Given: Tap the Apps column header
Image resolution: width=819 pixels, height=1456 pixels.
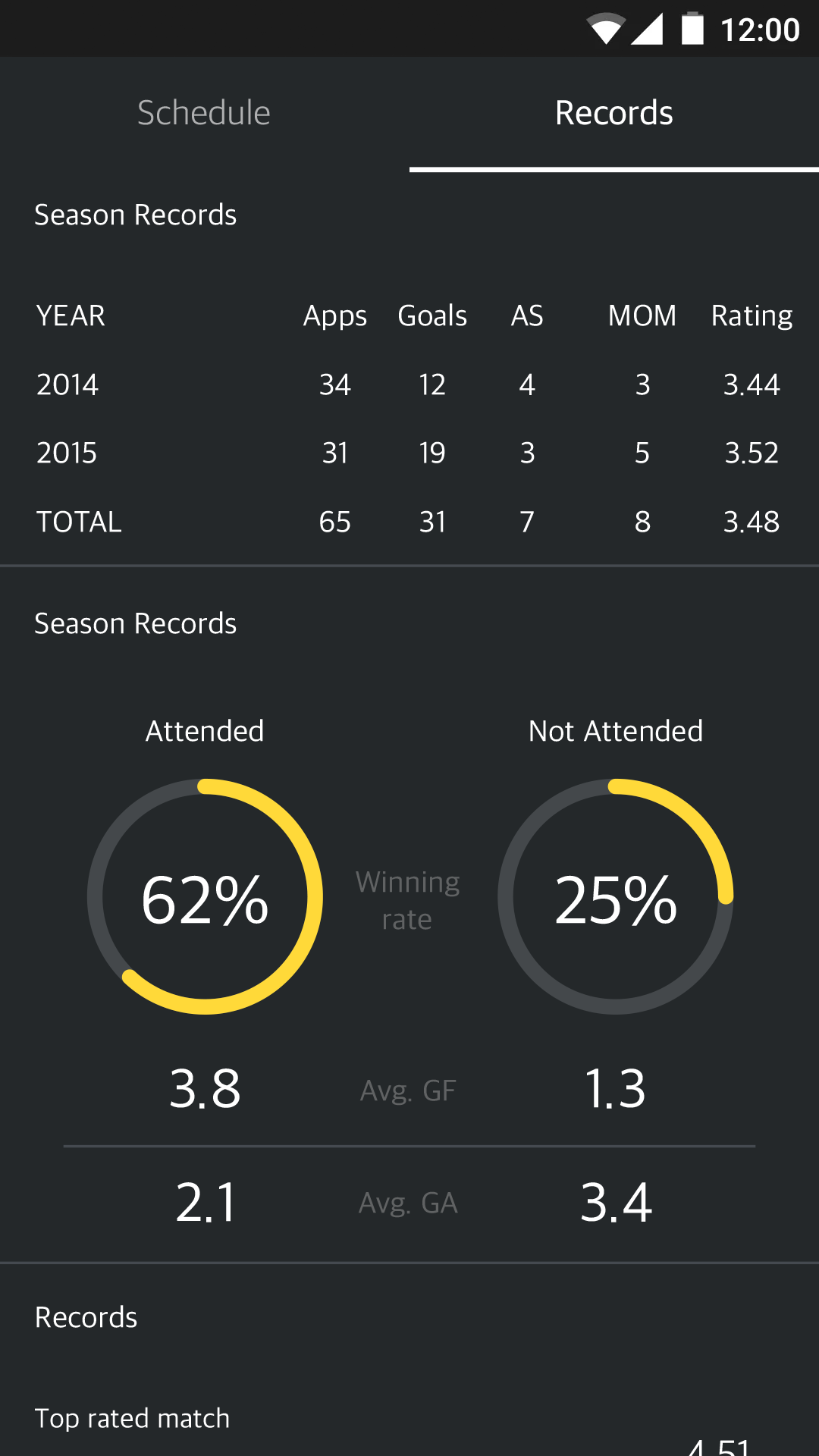Looking at the screenshot, I should 334,315.
